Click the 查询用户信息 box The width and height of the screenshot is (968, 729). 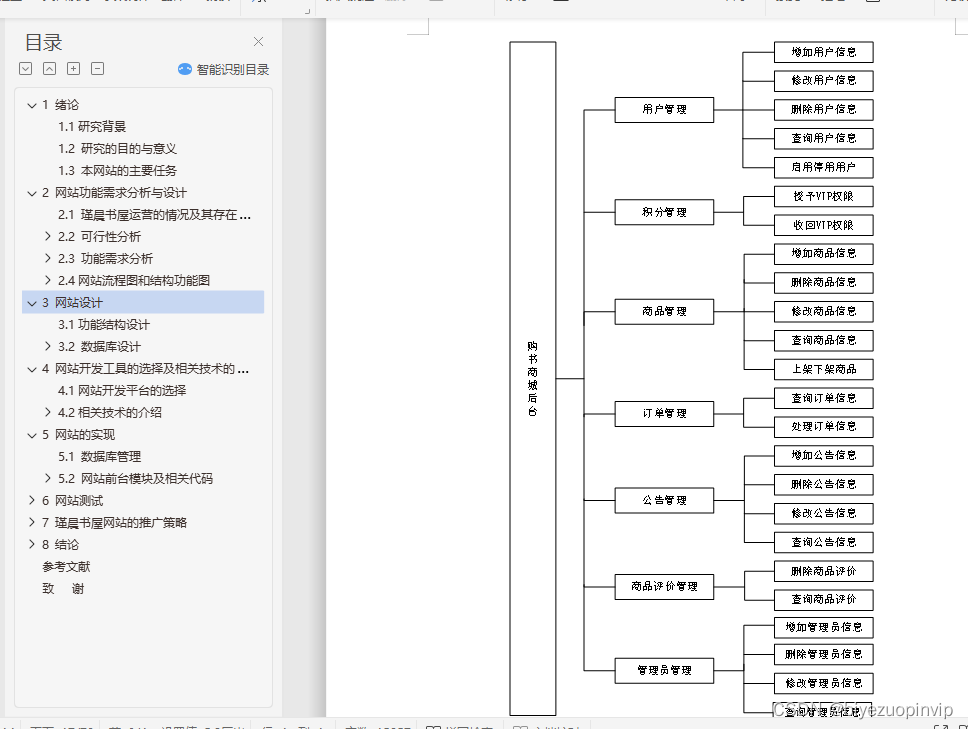[824, 138]
